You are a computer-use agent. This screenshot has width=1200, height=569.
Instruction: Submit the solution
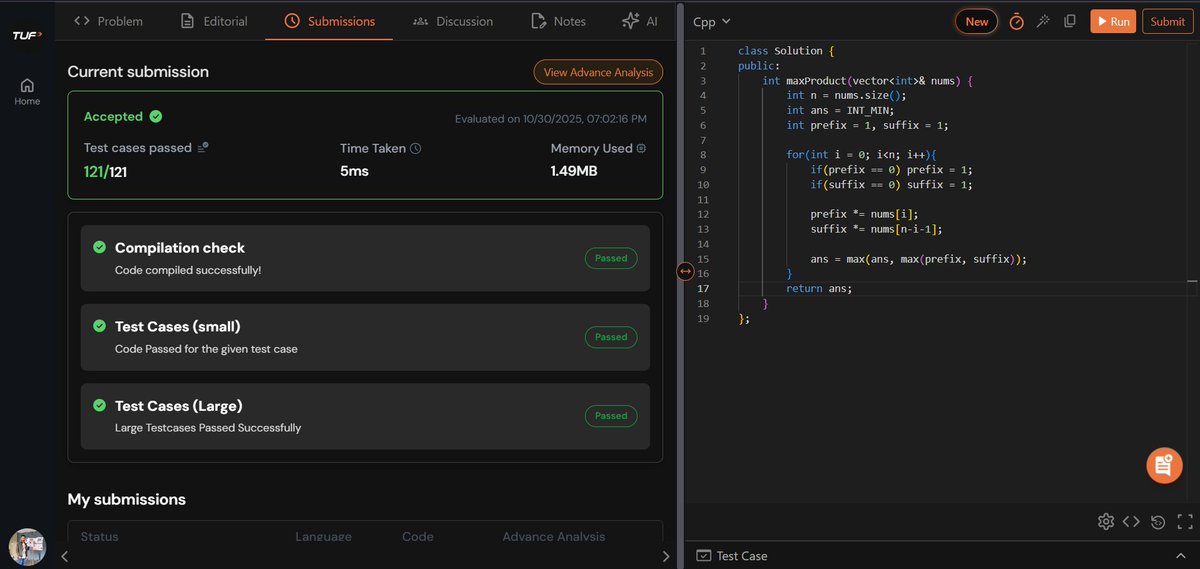(x=1168, y=21)
